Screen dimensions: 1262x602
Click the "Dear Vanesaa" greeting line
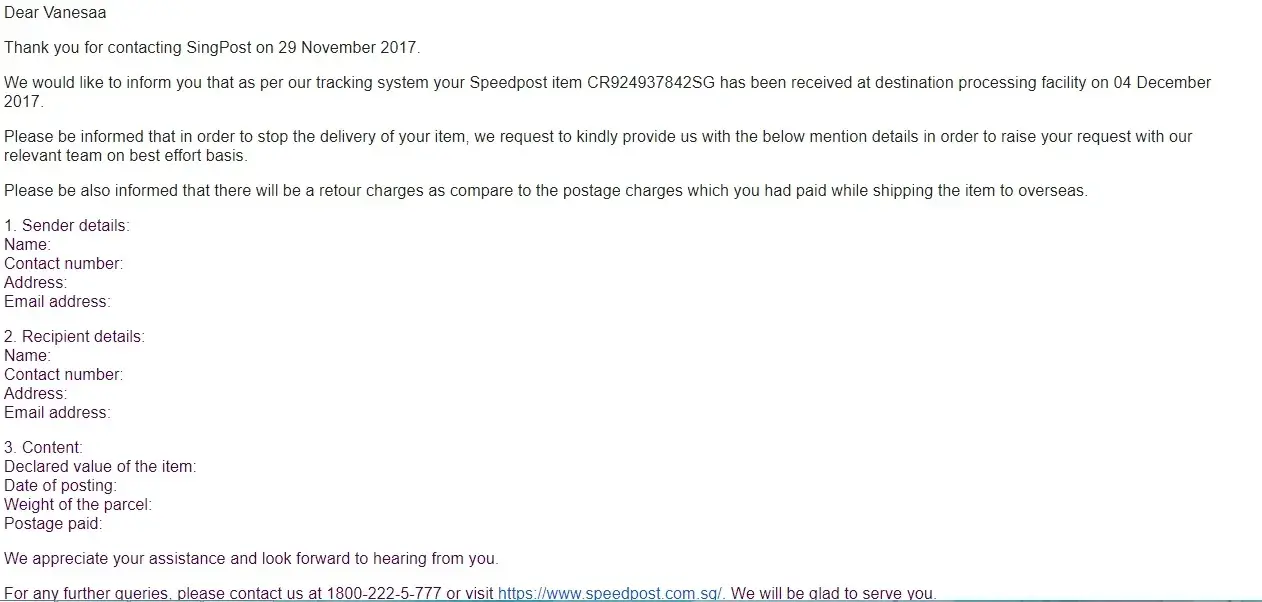(55, 13)
